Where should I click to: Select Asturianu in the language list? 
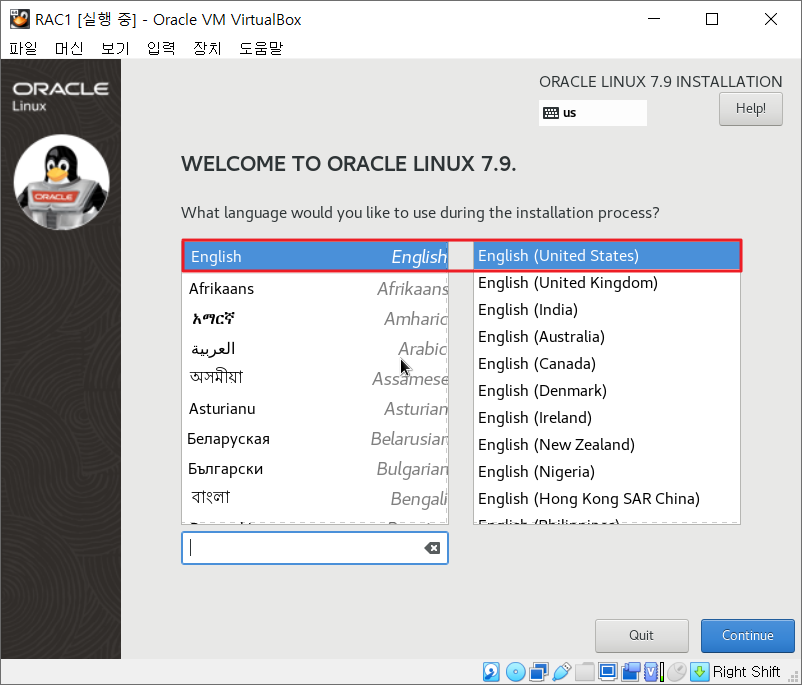315,409
